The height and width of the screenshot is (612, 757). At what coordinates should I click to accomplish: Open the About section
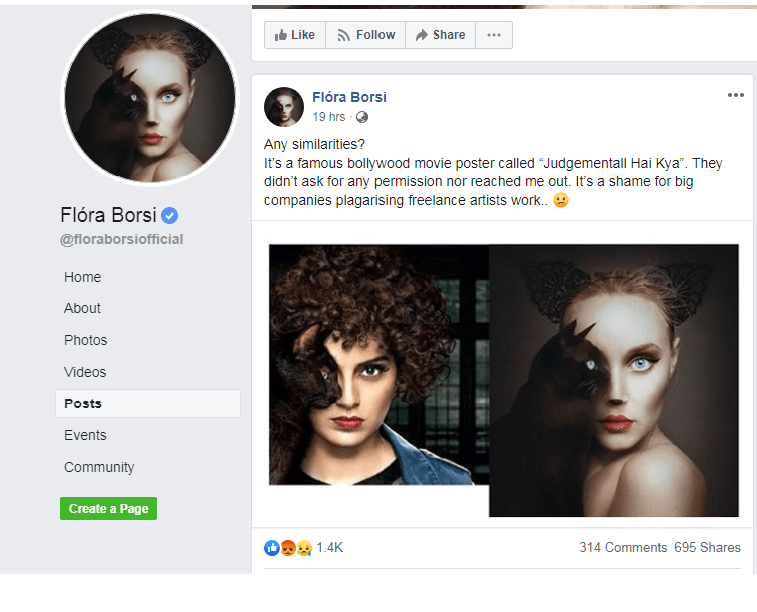[x=82, y=308]
